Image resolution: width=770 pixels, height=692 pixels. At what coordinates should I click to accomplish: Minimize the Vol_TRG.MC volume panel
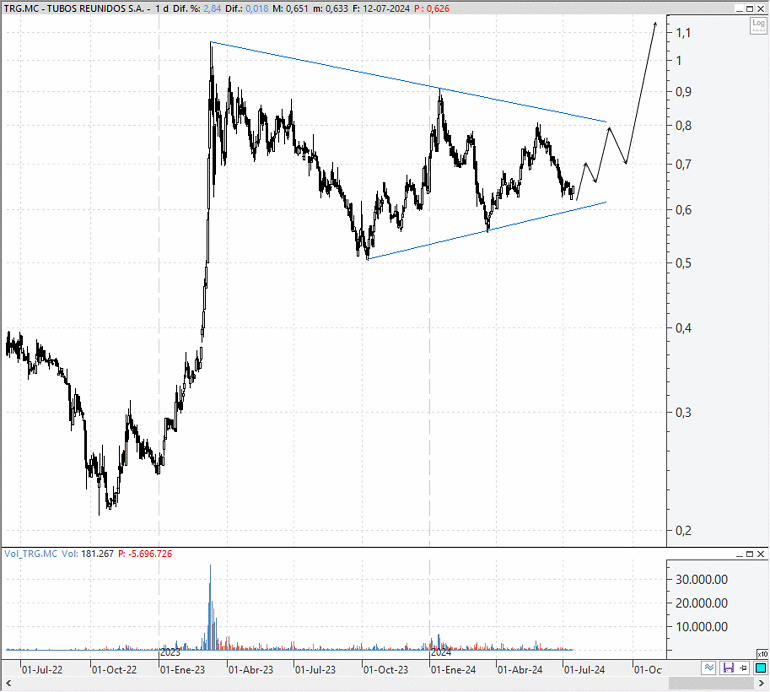click(x=740, y=554)
